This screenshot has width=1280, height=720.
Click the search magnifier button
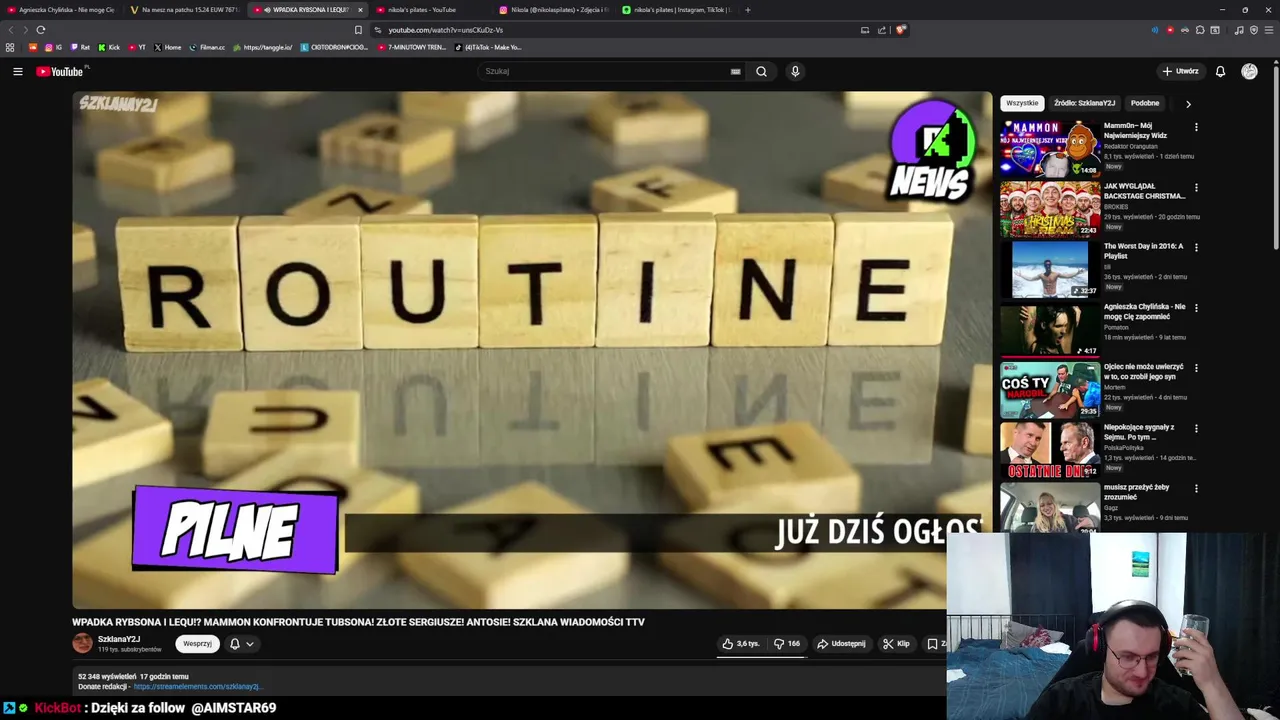[x=761, y=71]
